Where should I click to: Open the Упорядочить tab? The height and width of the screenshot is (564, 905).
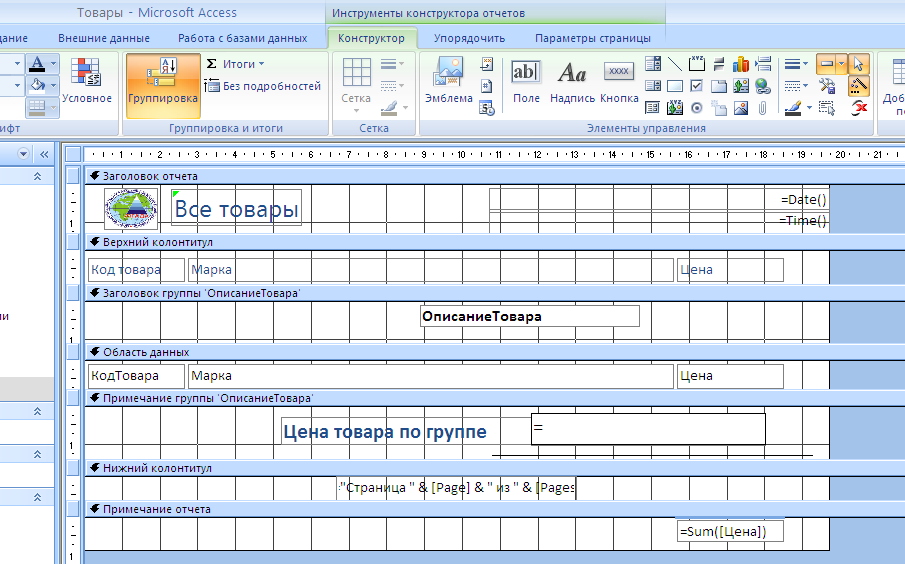click(469, 38)
